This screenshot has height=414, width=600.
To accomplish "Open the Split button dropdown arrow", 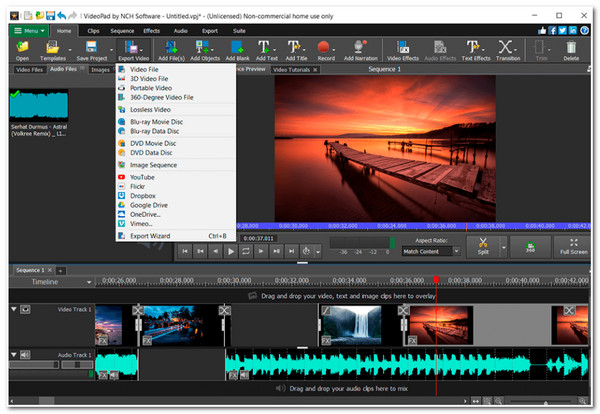I will tap(504, 248).
